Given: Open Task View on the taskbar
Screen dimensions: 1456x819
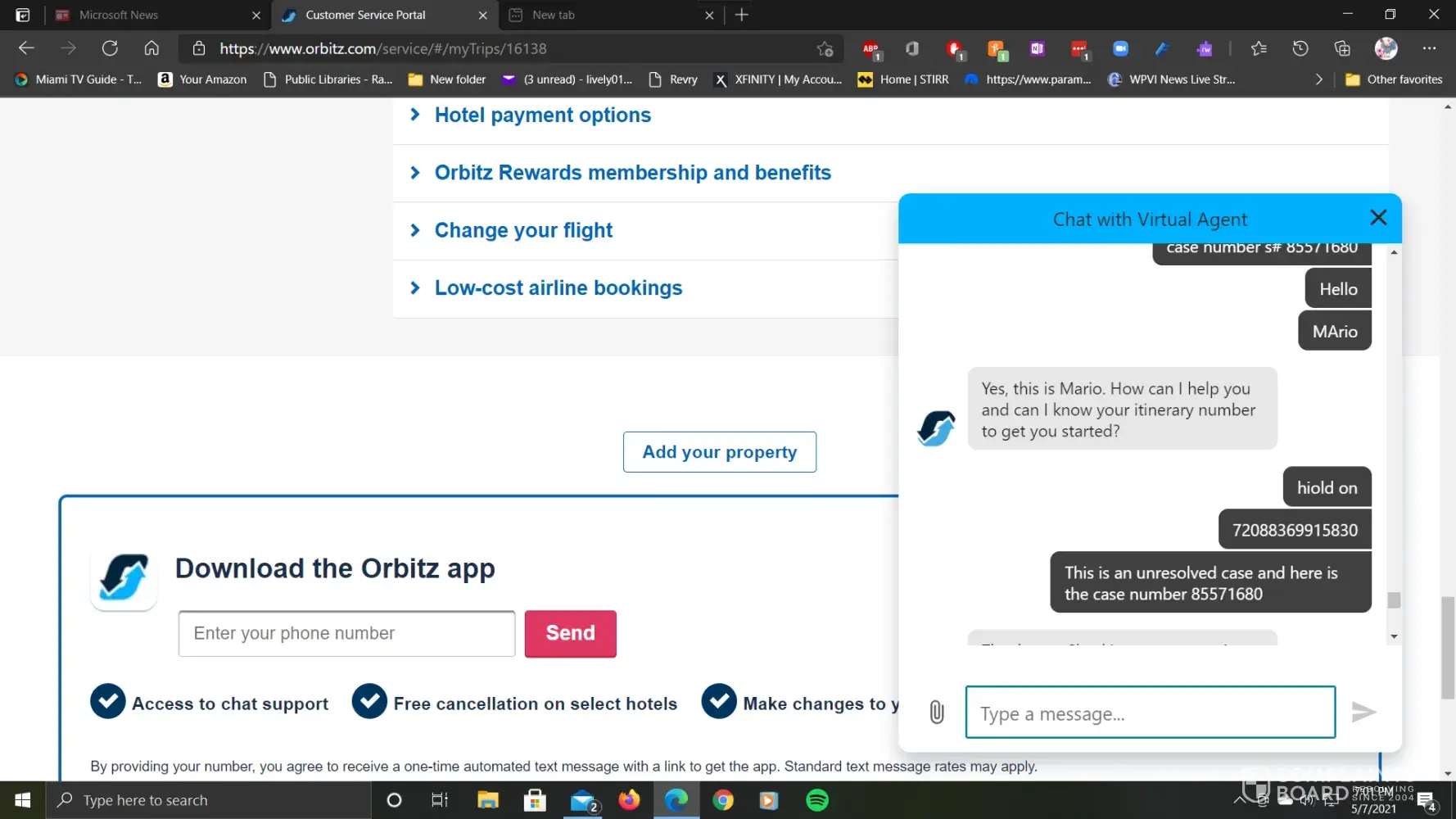Looking at the screenshot, I should pyautogui.click(x=440, y=800).
